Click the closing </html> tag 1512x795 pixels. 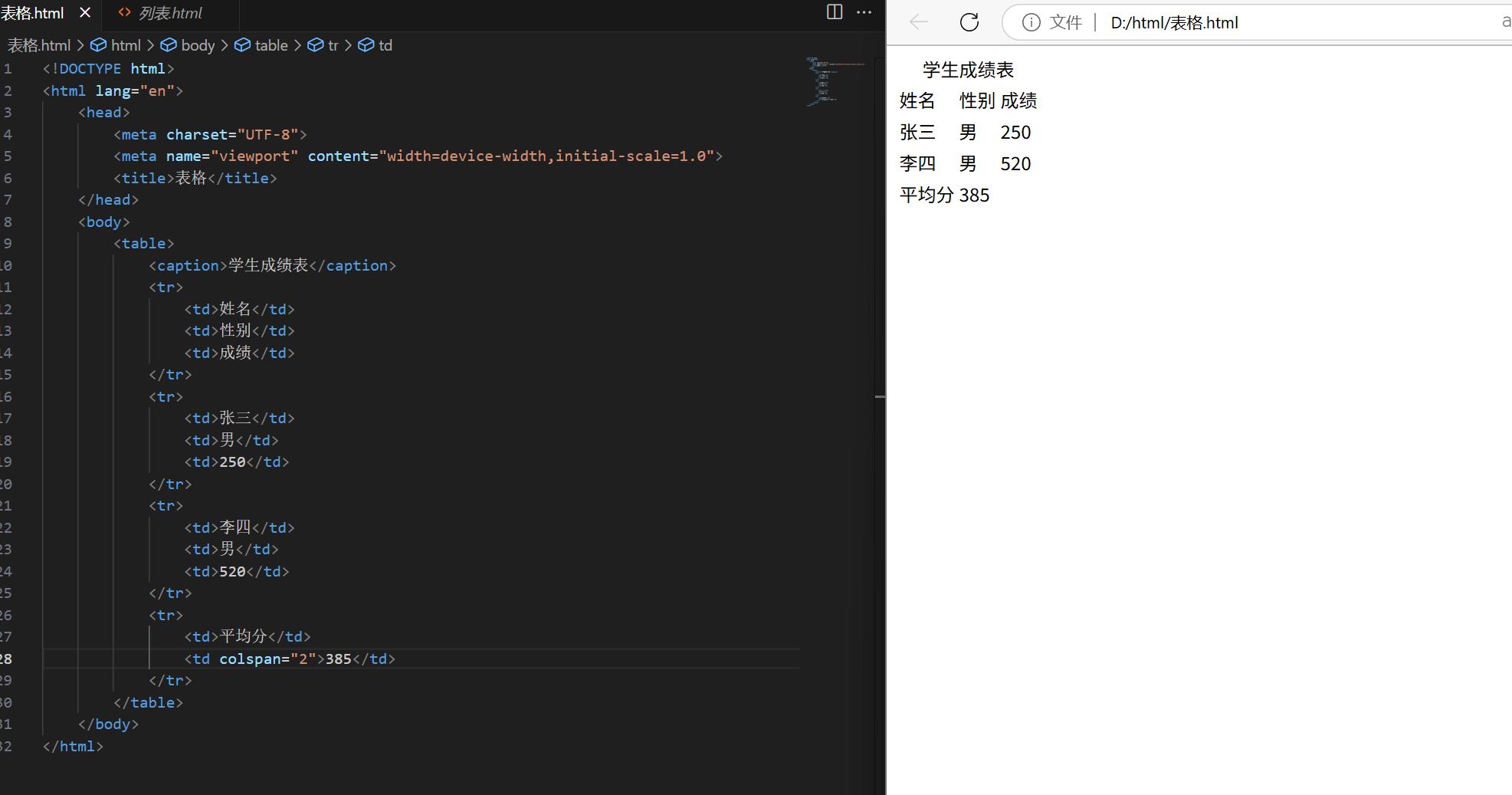73,746
